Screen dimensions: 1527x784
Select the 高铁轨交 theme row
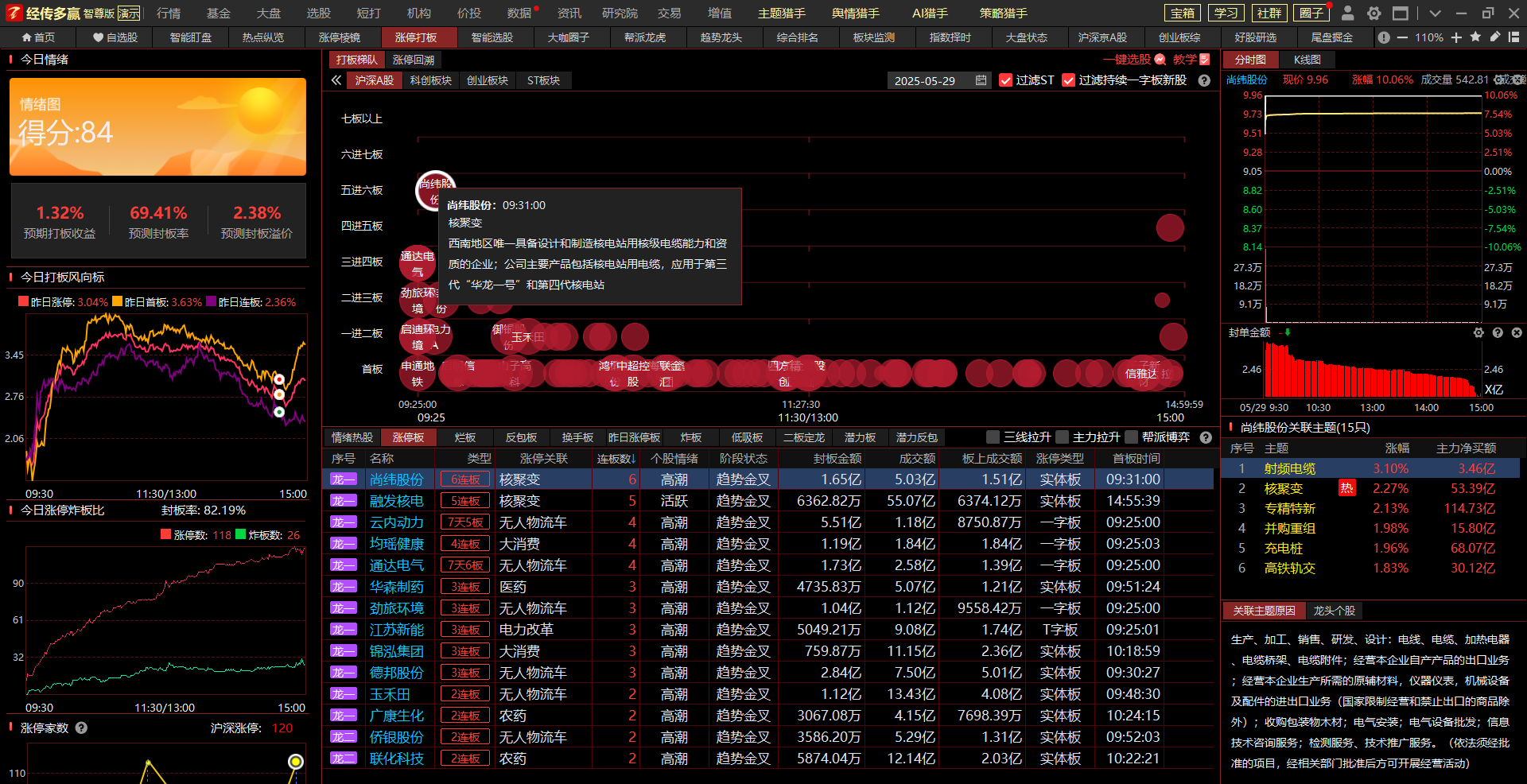(x=1371, y=568)
